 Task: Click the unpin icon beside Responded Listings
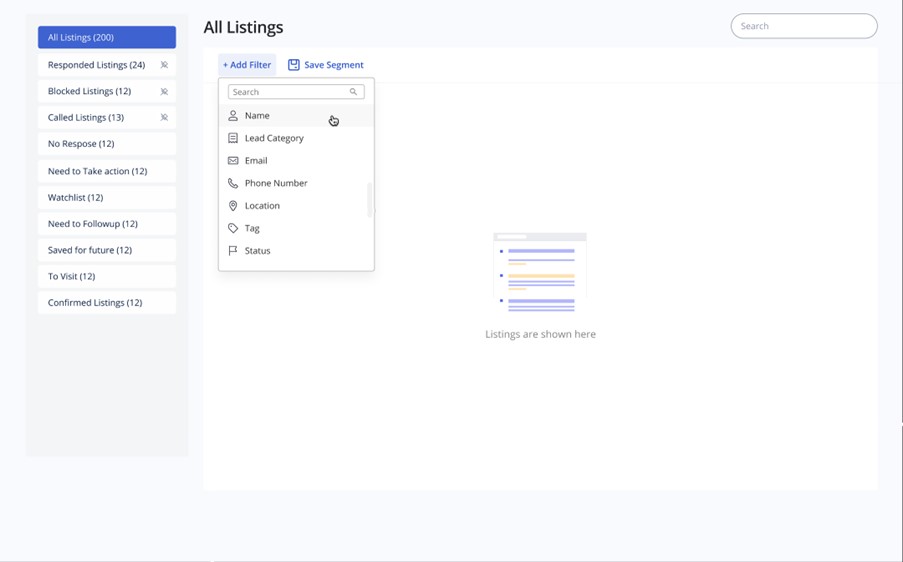coord(164,65)
